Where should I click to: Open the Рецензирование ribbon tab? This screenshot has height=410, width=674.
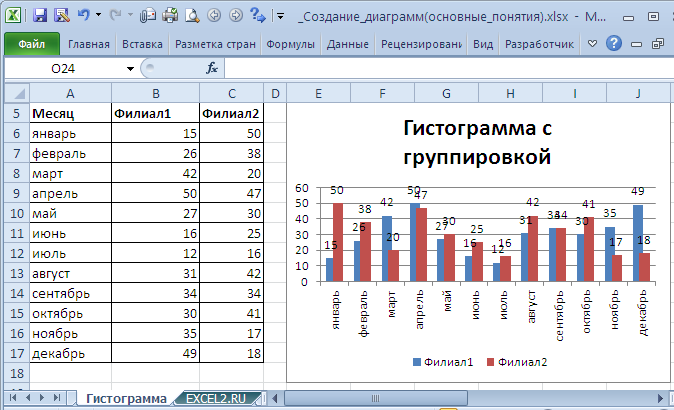click(x=421, y=44)
